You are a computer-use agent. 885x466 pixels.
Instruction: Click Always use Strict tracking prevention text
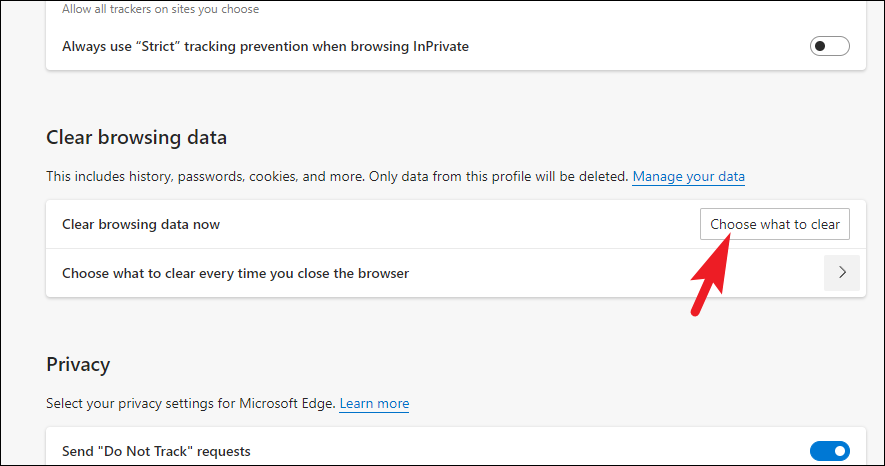(265, 46)
